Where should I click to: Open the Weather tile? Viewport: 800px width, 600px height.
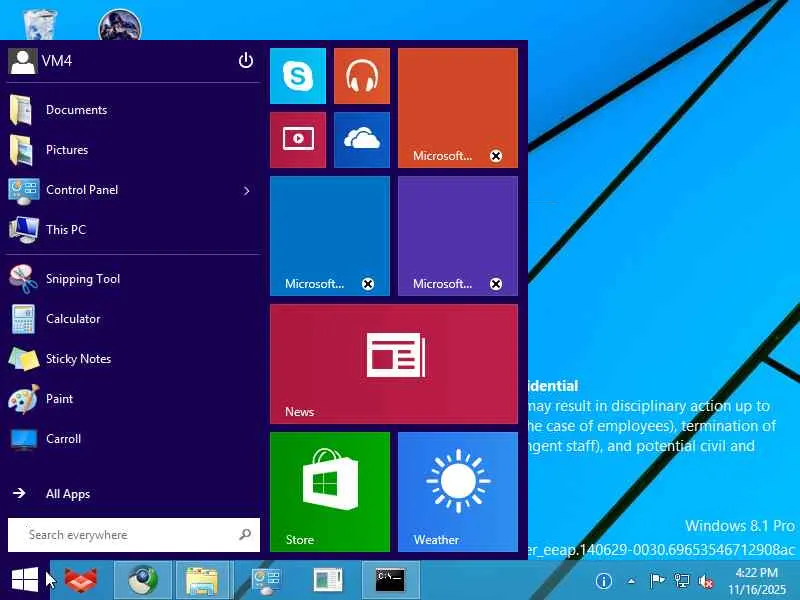(458, 492)
